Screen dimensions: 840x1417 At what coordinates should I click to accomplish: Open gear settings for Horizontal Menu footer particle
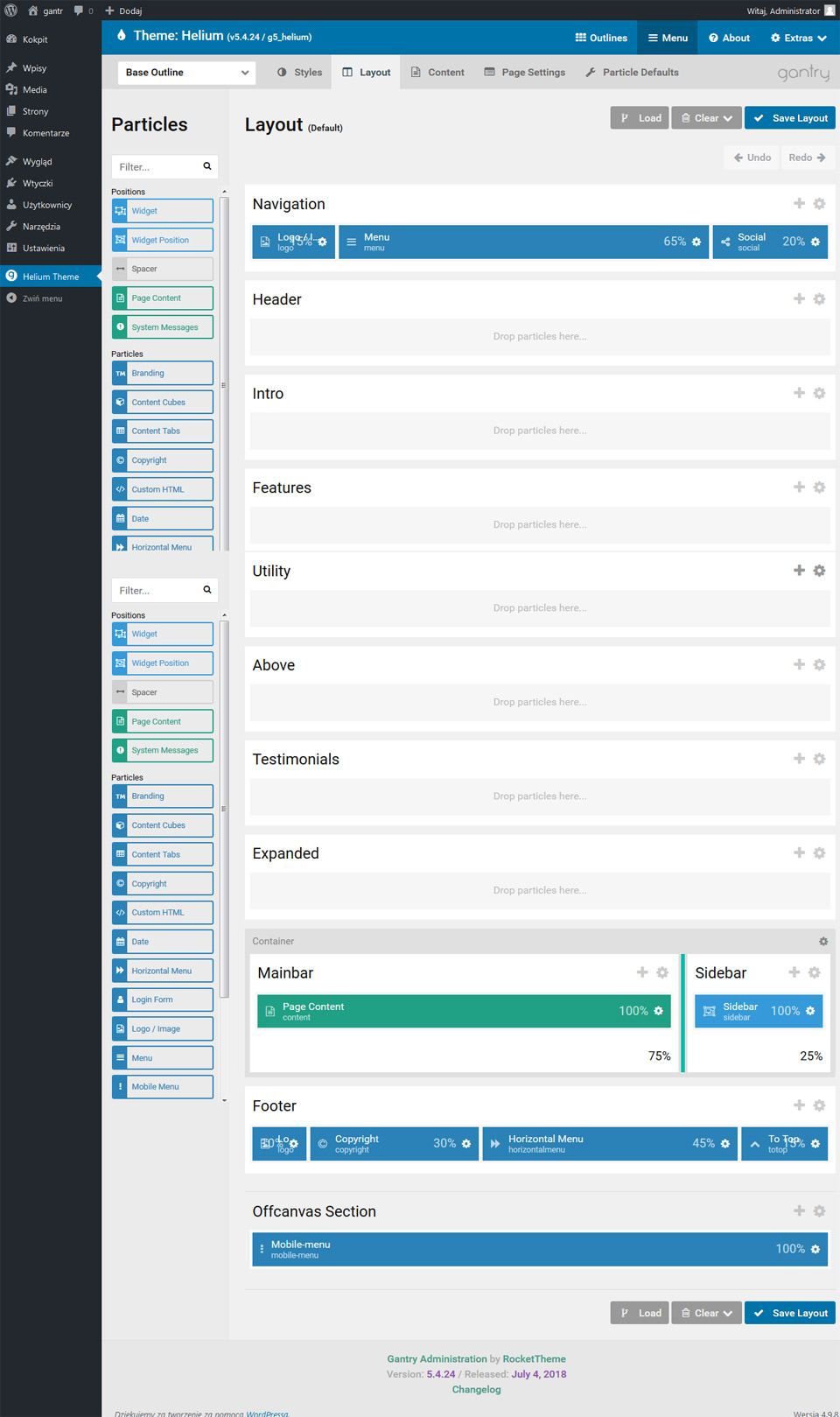pyautogui.click(x=725, y=1144)
